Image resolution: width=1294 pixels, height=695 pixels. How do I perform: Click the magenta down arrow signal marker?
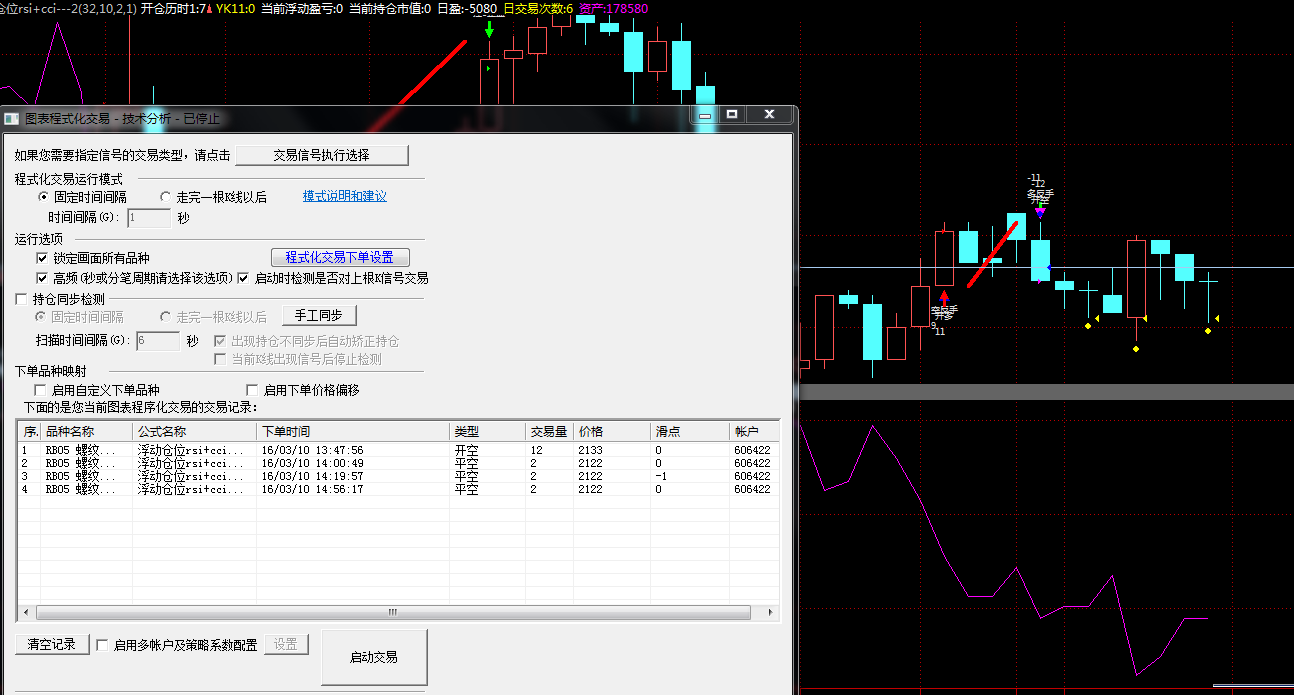[x=1040, y=210]
